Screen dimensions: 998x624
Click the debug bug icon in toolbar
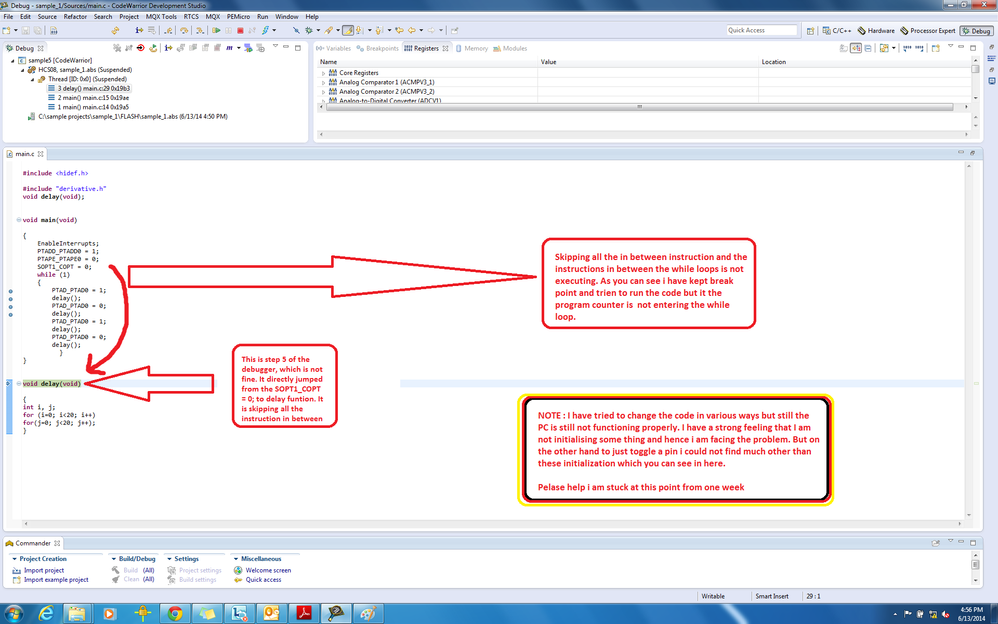(308, 30)
